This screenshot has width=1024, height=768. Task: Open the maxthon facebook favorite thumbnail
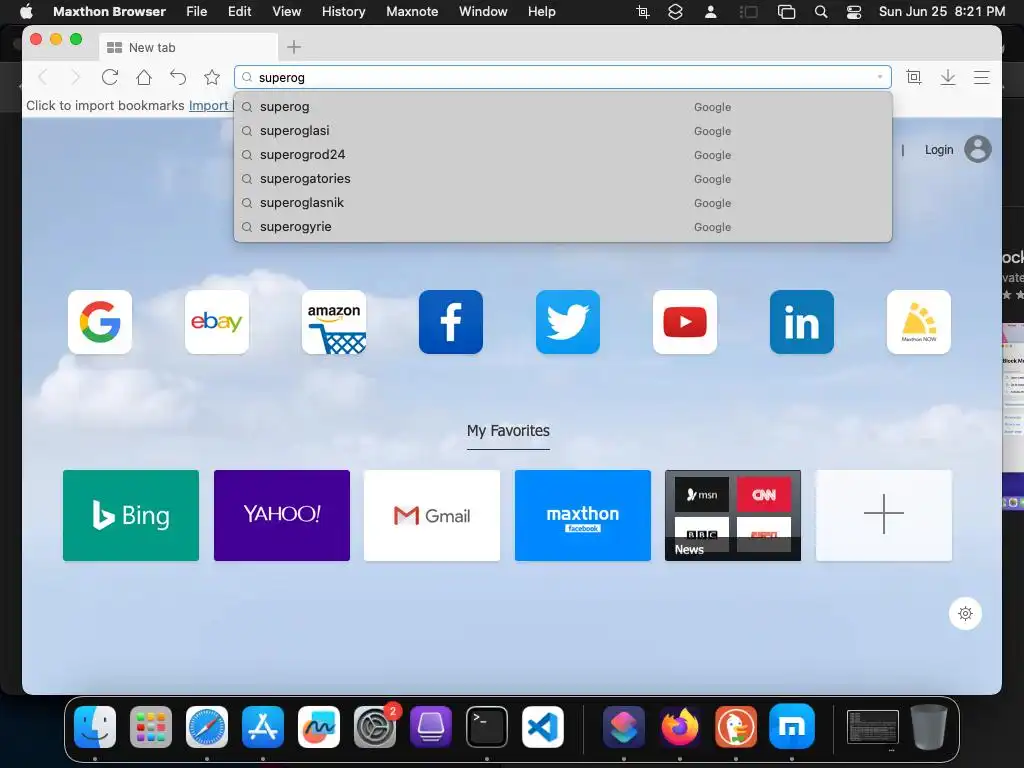pos(583,515)
